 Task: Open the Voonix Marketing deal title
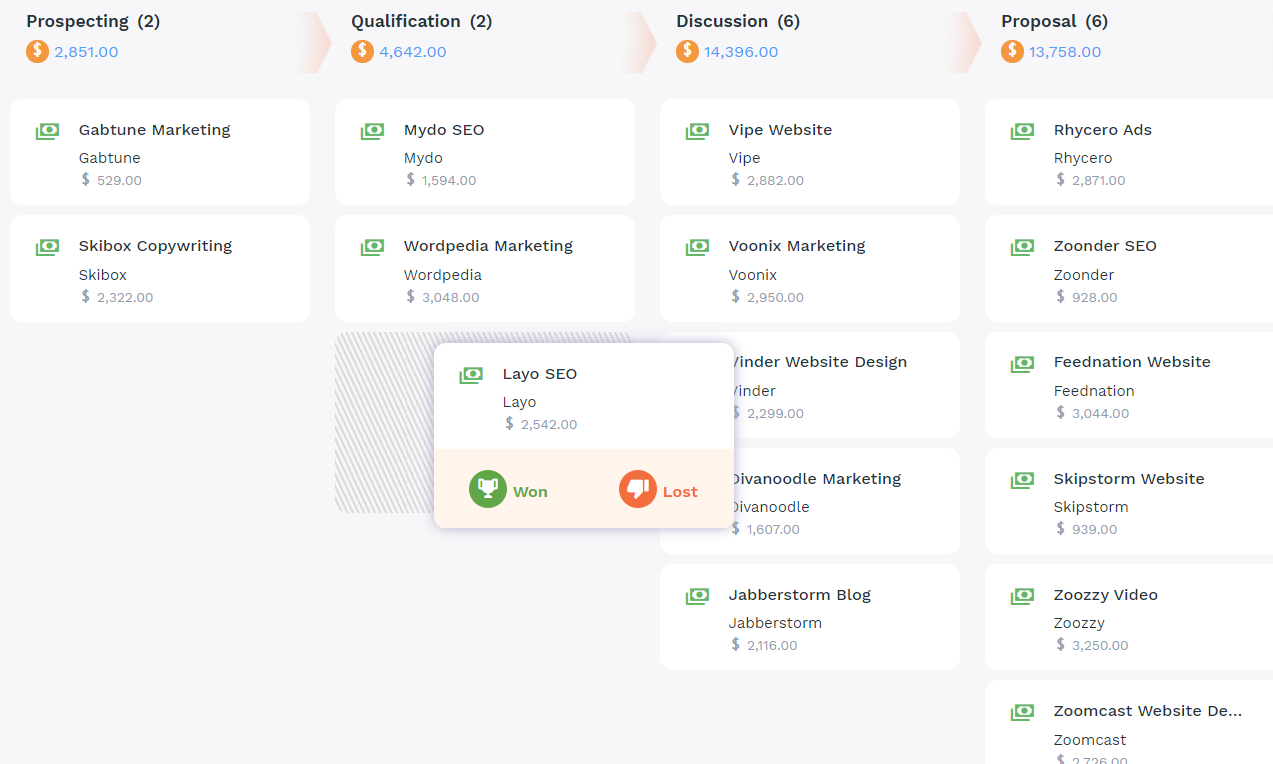point(797,246)
